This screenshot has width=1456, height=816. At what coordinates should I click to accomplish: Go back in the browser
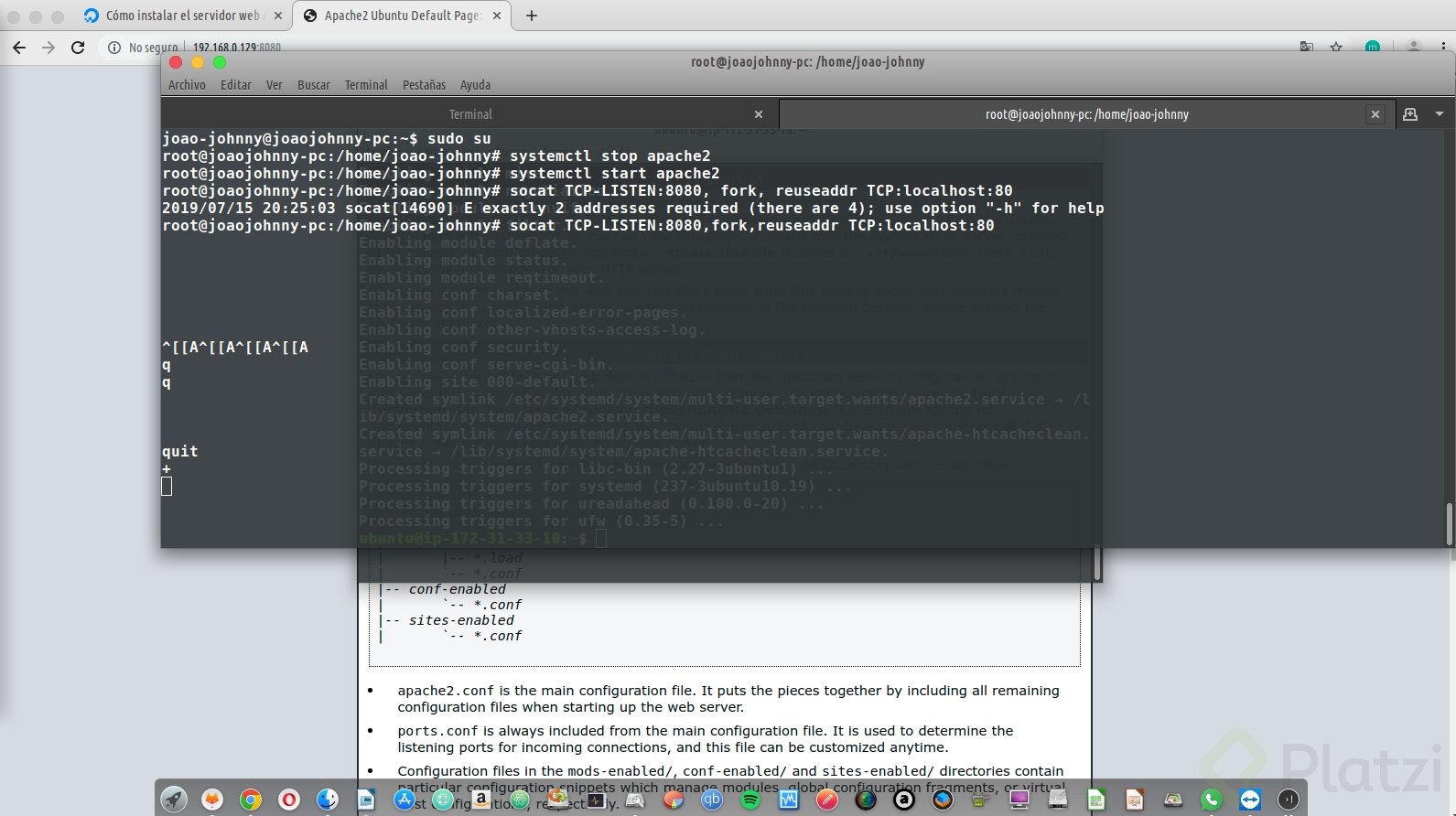19,48
